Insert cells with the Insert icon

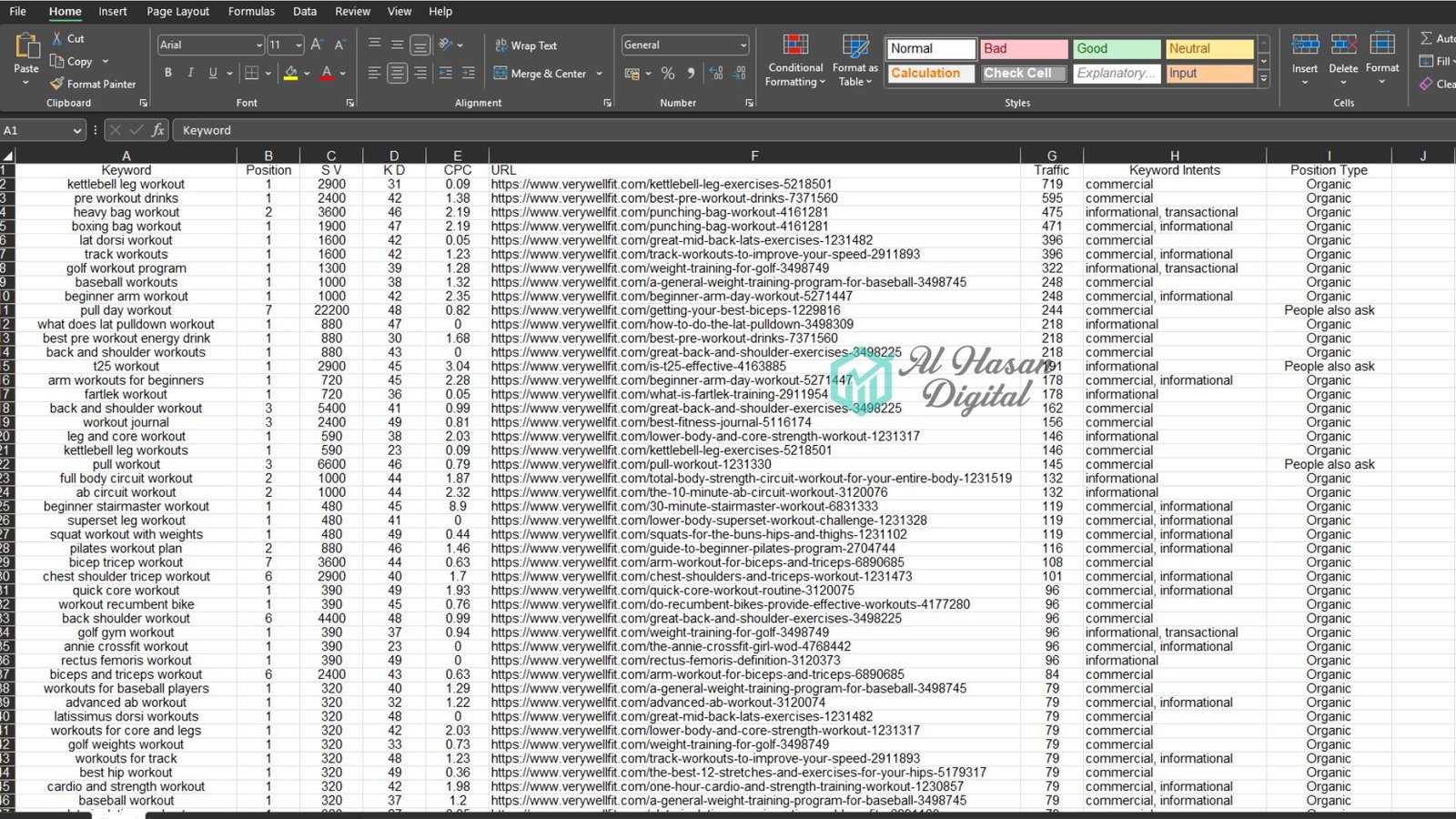(1305, 43)
